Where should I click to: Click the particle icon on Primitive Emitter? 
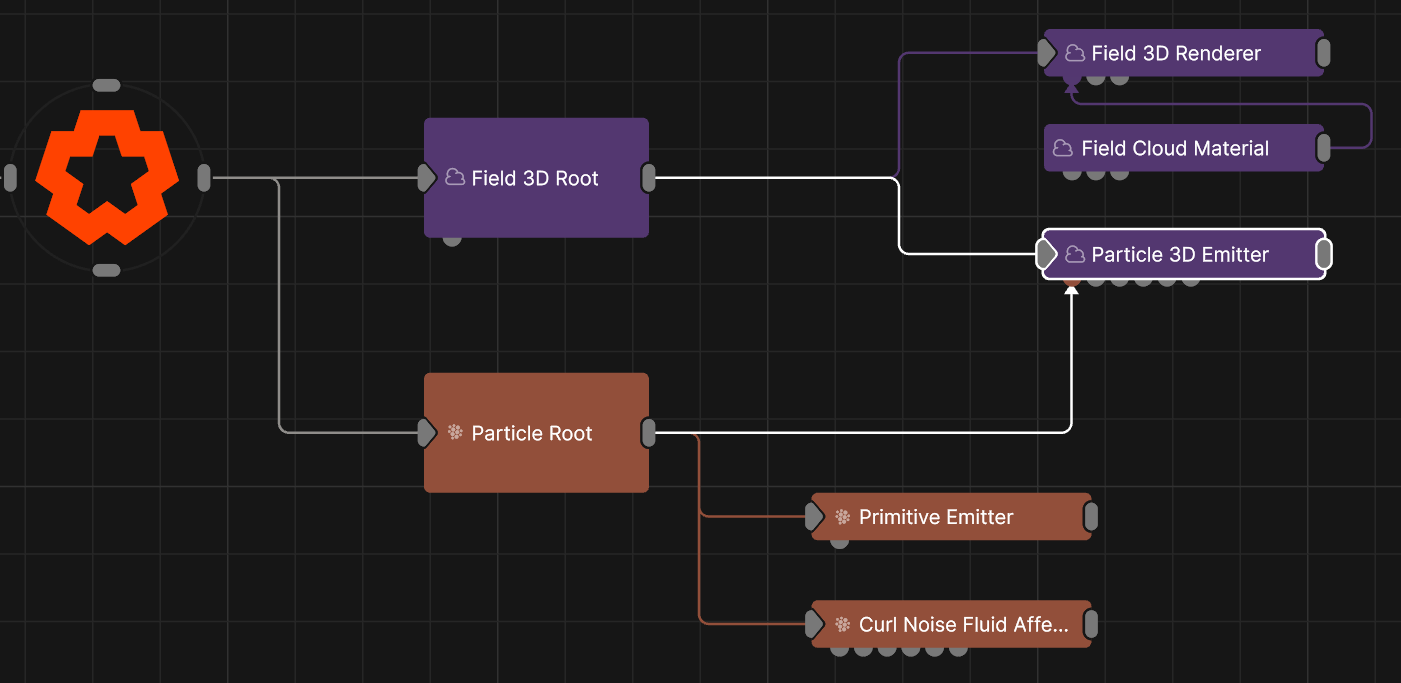842,517
